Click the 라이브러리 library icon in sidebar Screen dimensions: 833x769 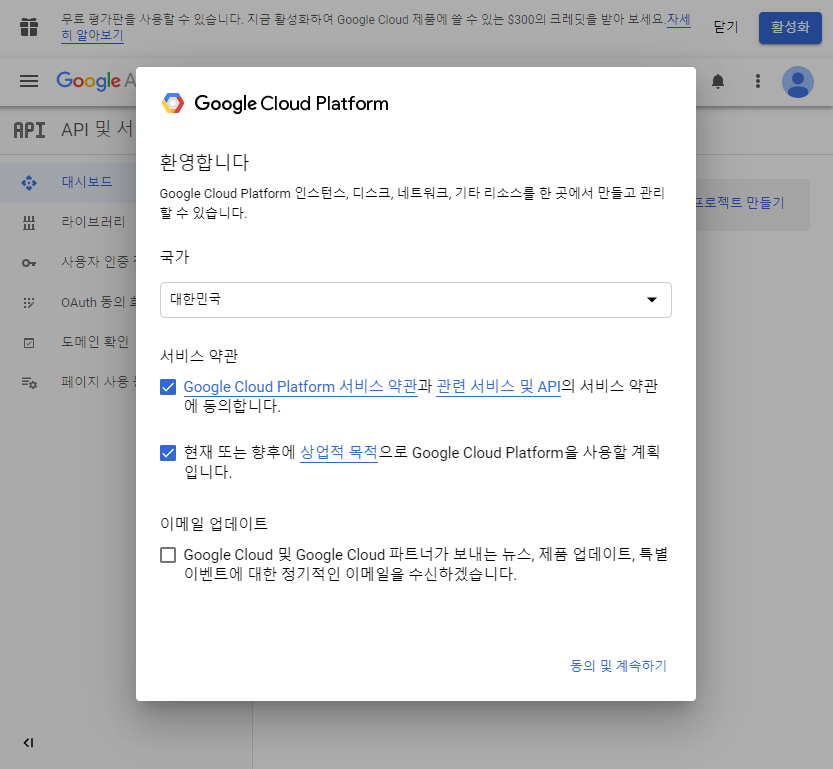[29, 222]
